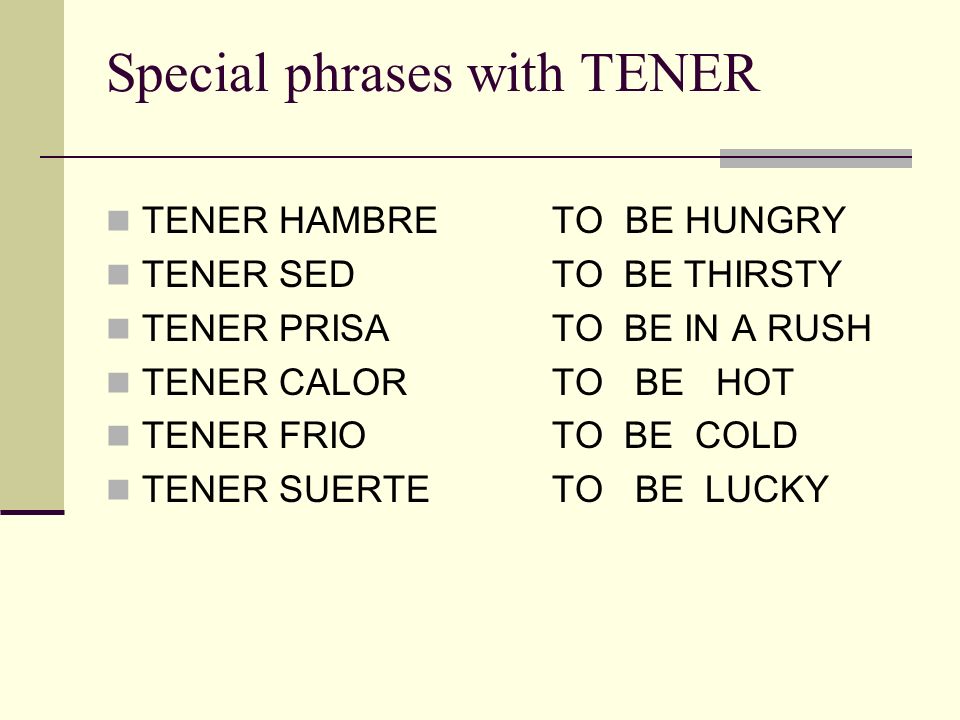Click the bullet beside TENER PRISA
The image size is (960, 720).
tap(118, 329)
